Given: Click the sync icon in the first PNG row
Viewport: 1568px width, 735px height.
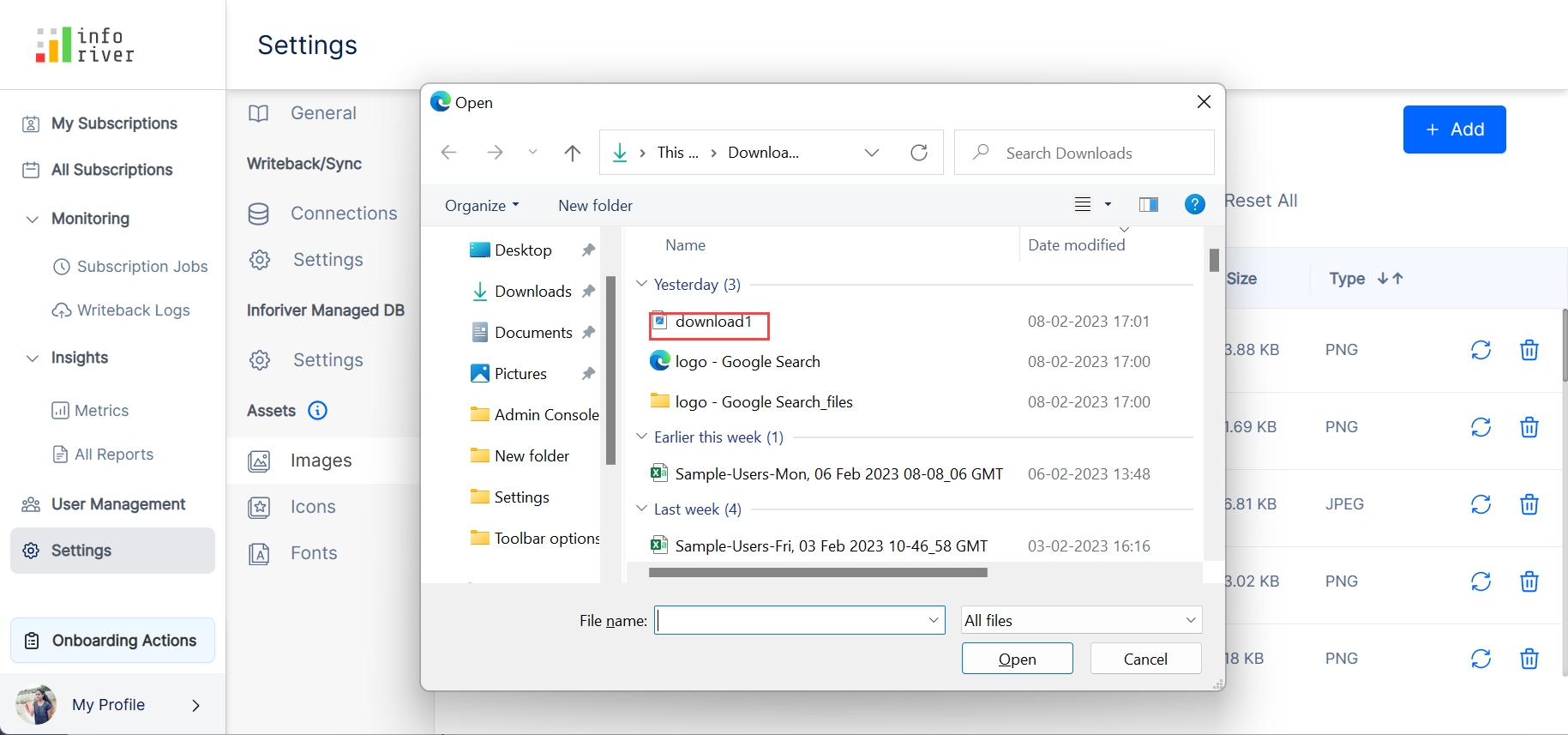Looking at the screenshot, I should tap(1481, 350).
